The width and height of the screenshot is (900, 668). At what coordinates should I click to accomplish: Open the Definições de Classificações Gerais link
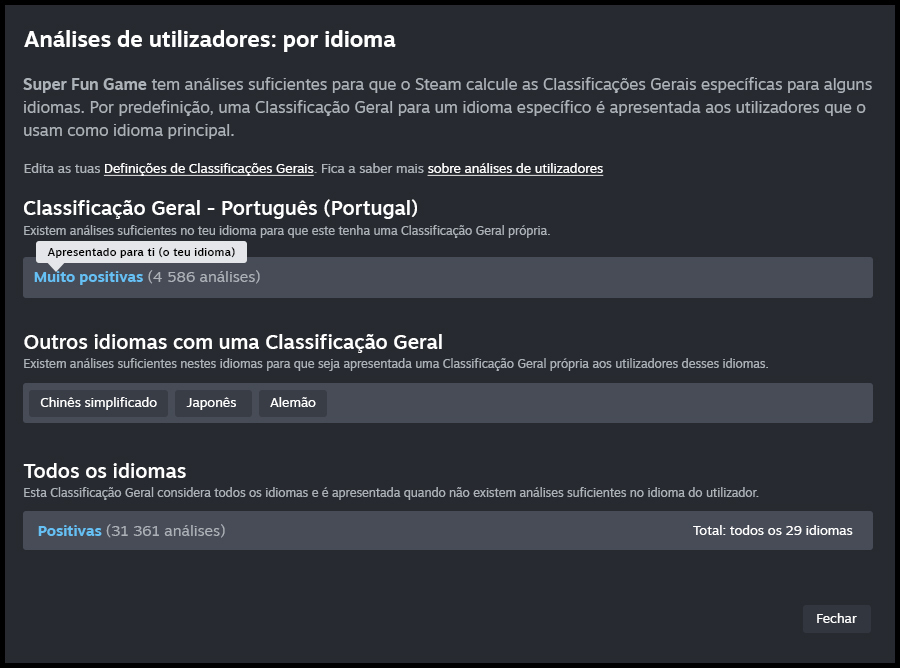click(x=208, y=169)
